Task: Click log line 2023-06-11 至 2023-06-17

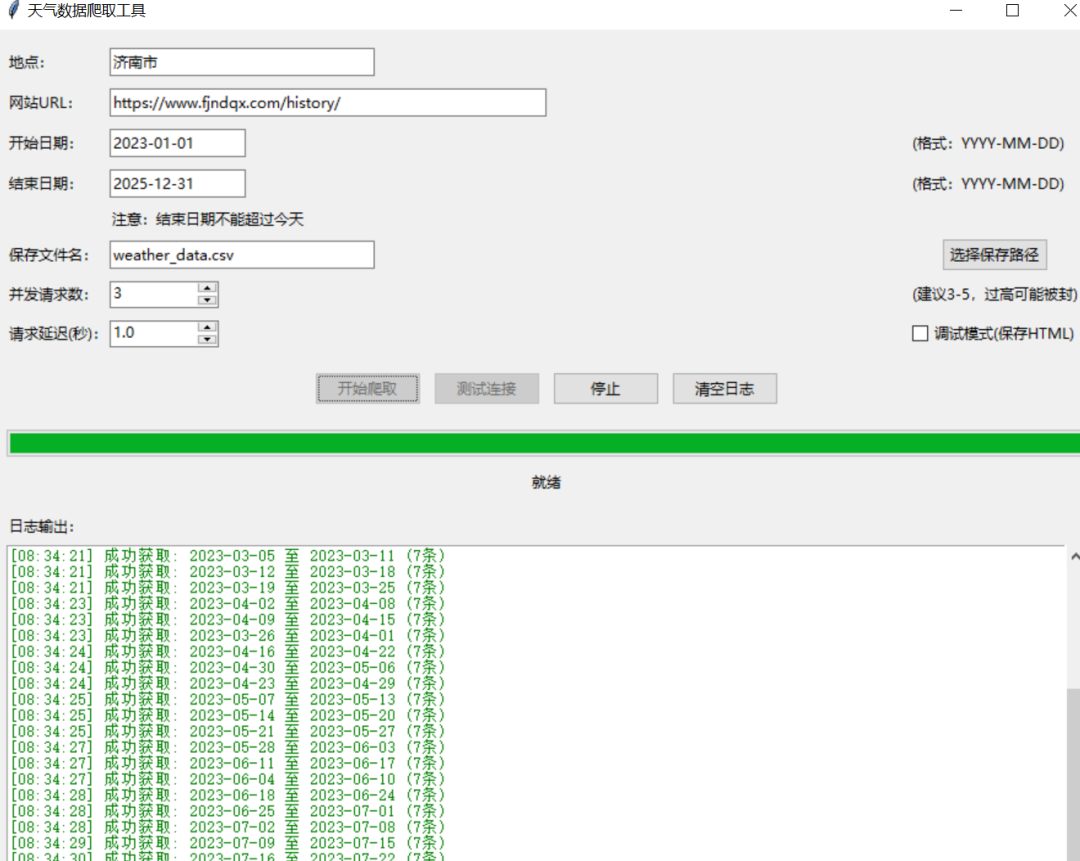Action: tap(228, 763)
